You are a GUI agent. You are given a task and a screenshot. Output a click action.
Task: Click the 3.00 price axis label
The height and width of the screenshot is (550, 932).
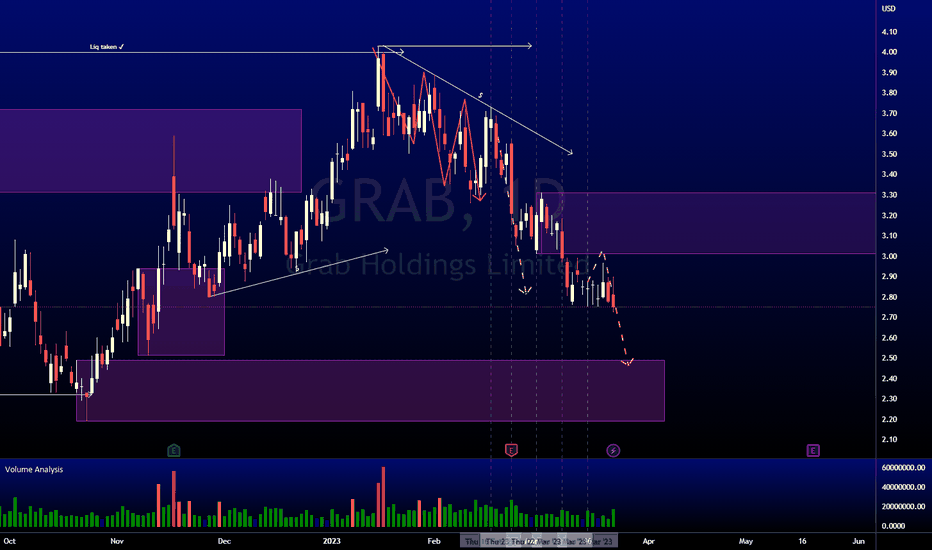point(889,256)
